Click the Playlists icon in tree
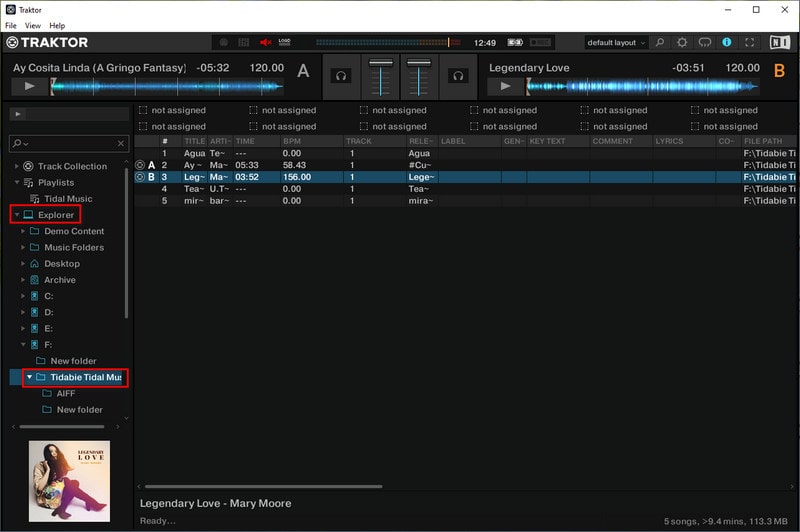Viewport: 800px width, 532px height. [x=29, y=183]
